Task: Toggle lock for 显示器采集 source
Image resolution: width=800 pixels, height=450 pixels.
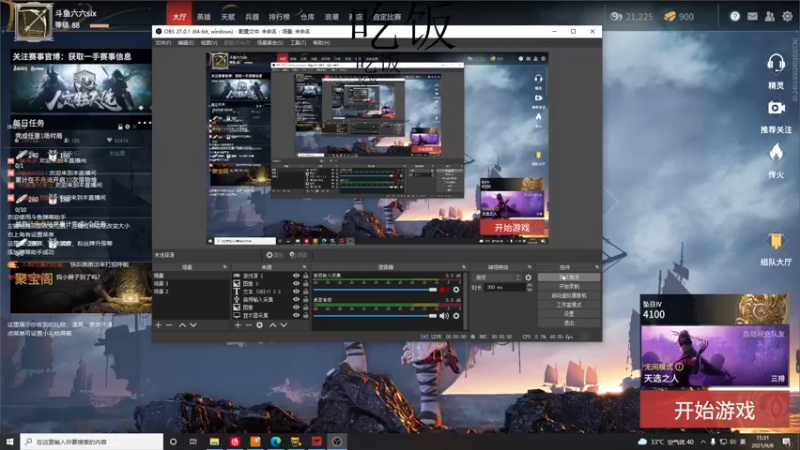Action: pos(306,315)
